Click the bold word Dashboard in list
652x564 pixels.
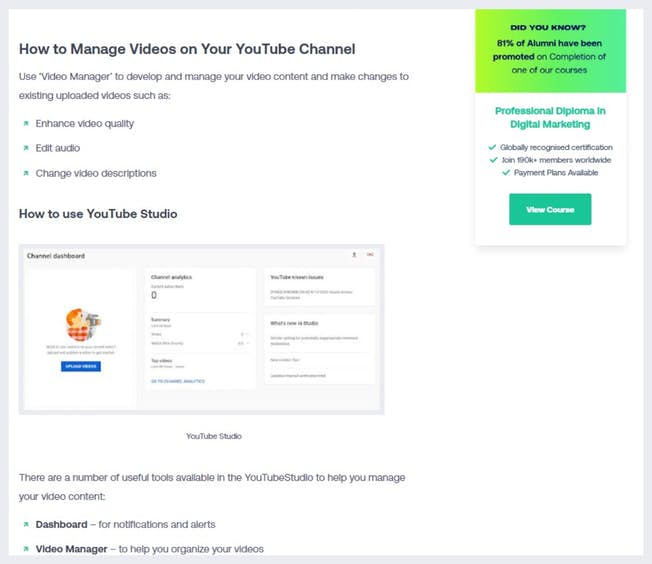coord(62,524)
